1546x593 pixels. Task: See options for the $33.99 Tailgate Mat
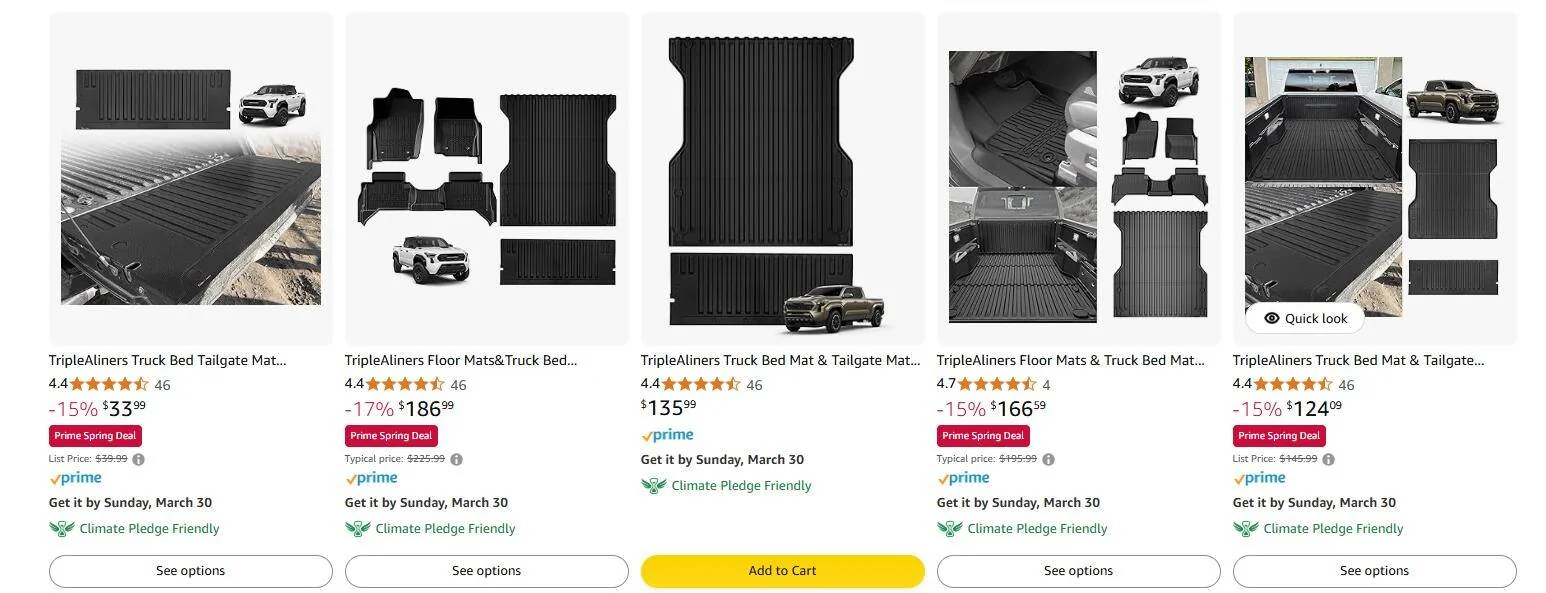click(190, 571)
